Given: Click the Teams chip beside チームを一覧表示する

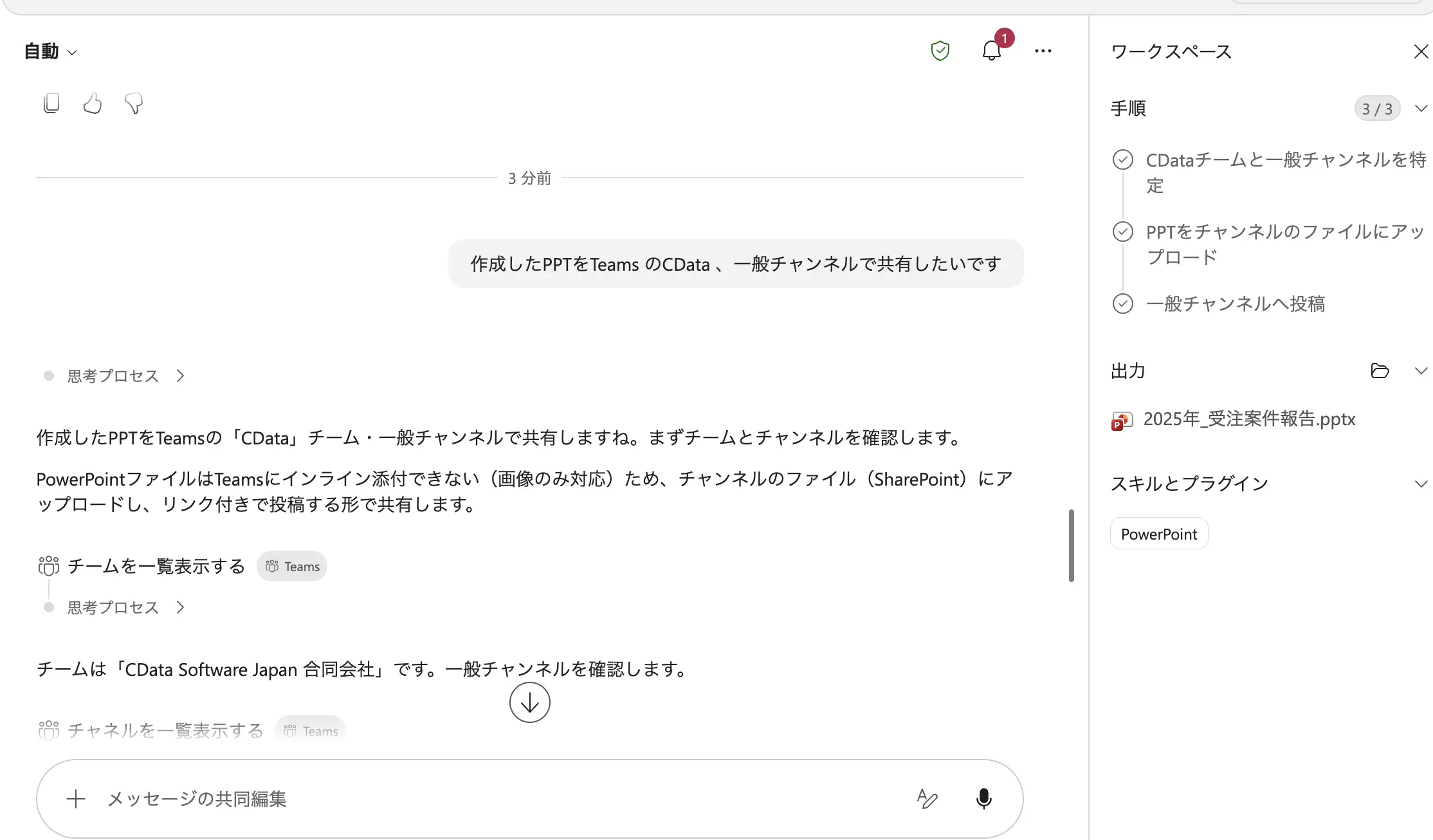Looking at the screenshot, I should click(292, 566).
